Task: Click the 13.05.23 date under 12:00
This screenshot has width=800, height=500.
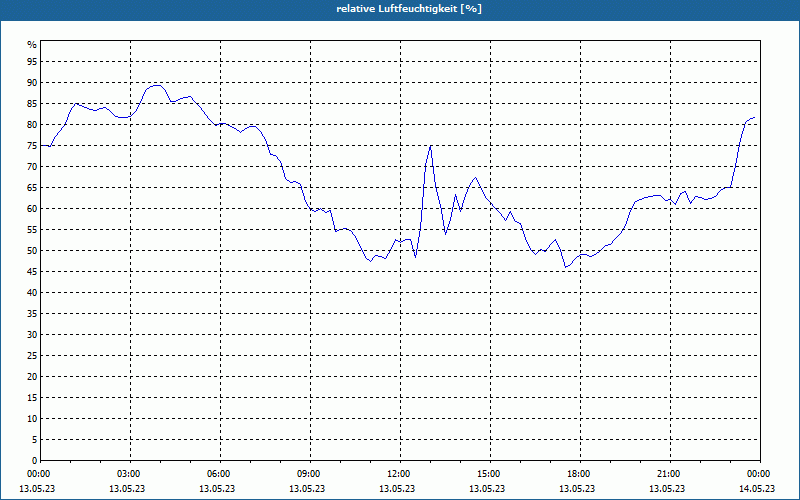Action: pos(397,488)
